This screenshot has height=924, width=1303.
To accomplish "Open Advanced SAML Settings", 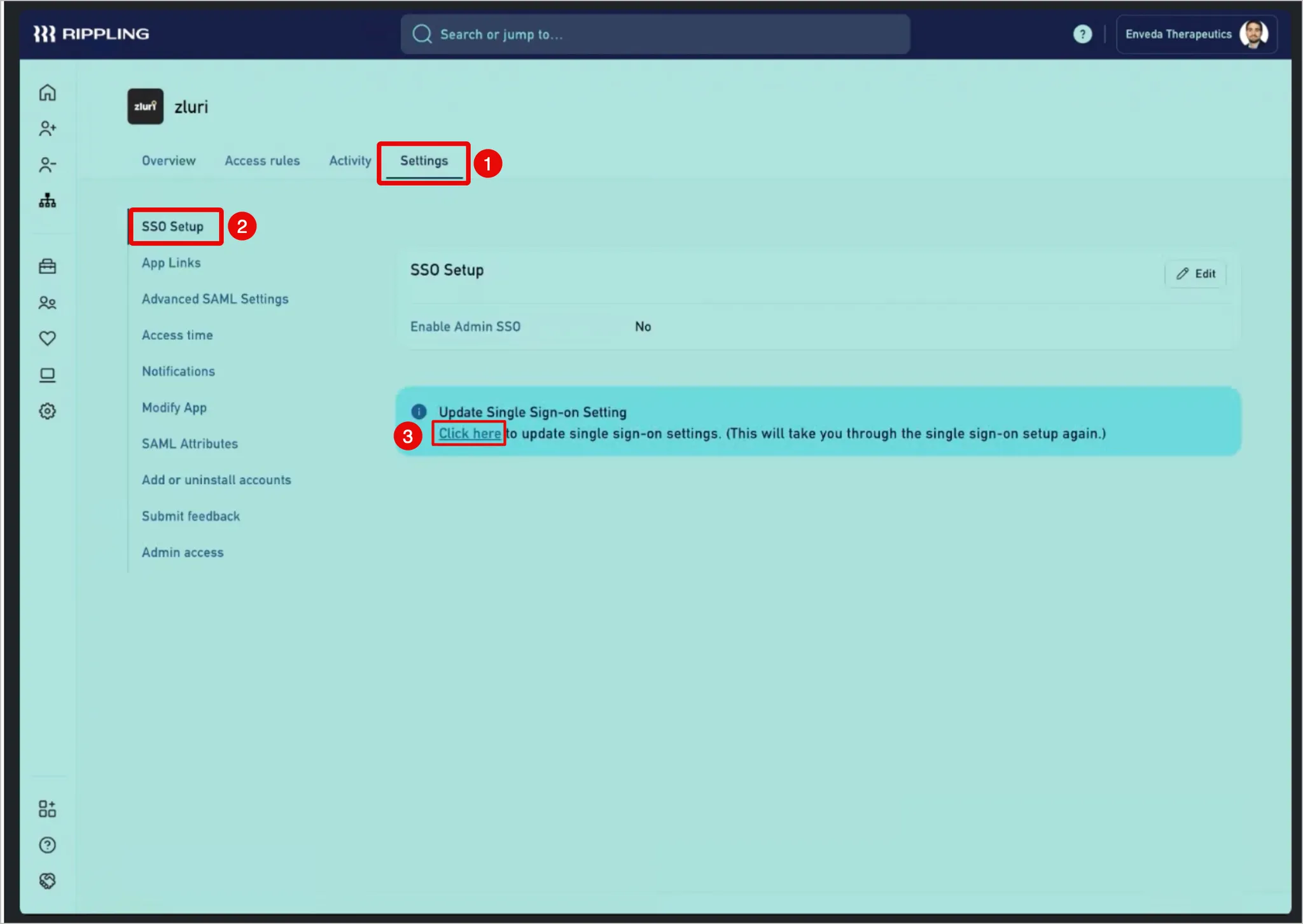I will coord(215,299).
